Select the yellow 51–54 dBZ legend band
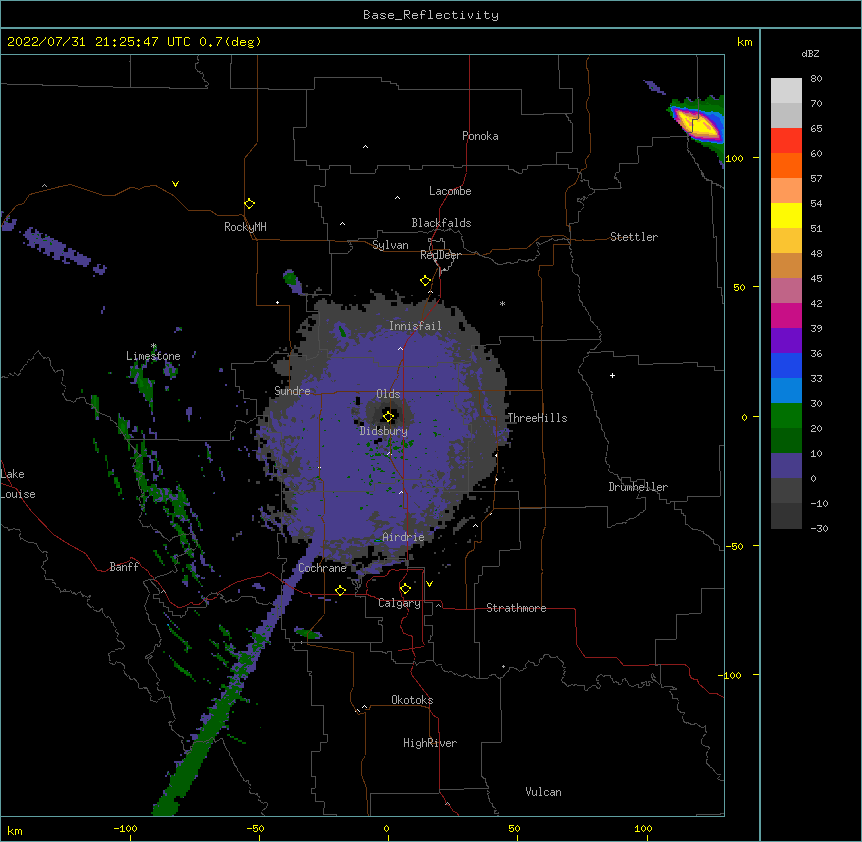Screen dimensions: 862x842 pos(786,215)
